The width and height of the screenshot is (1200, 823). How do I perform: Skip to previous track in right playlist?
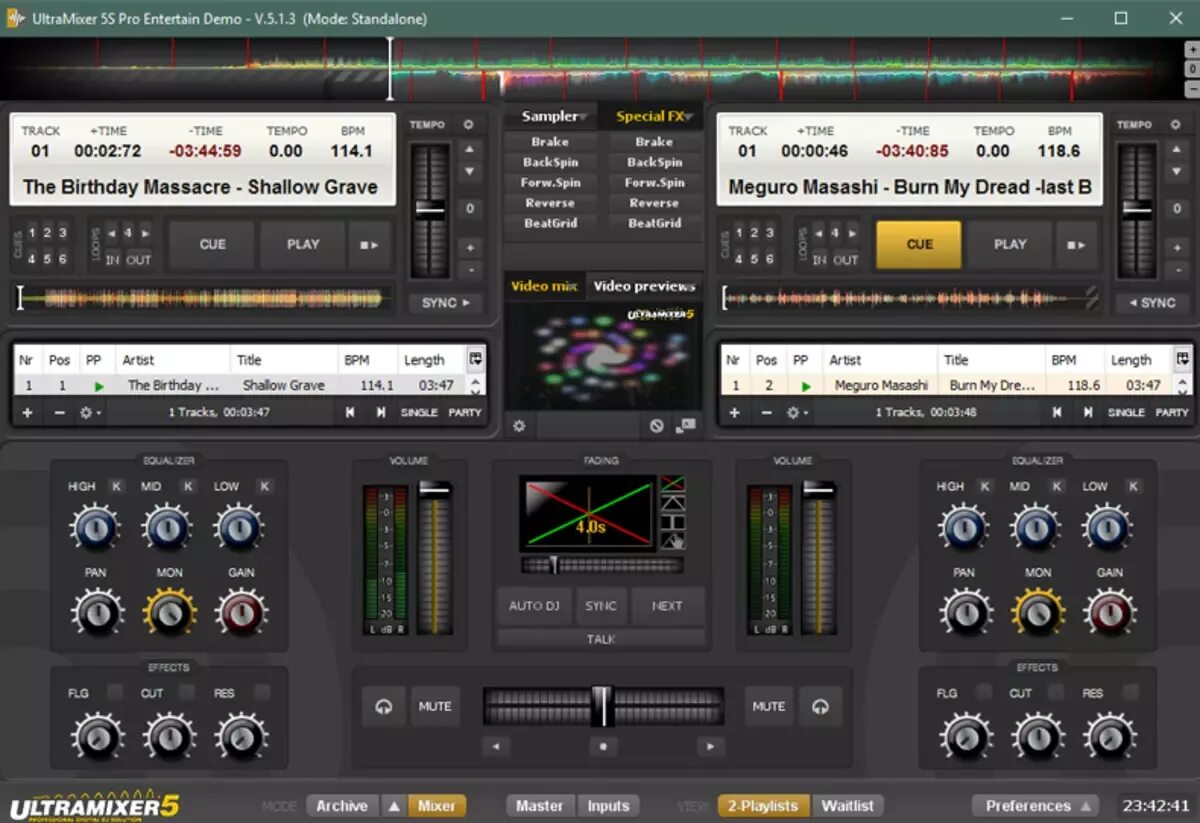tap(1057, 412)
